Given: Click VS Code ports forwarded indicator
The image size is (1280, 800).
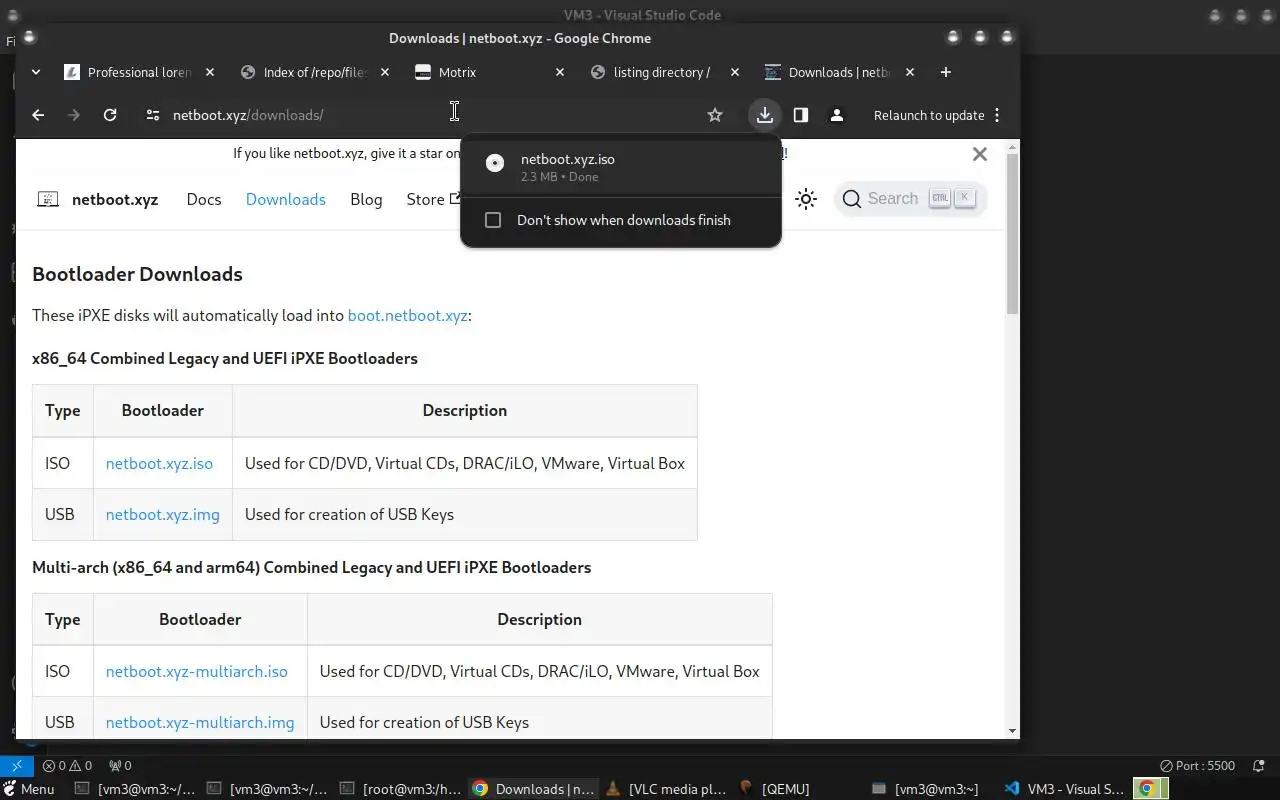Looking at the screenshot, I should pyautogui.click(x=120, y=766).
